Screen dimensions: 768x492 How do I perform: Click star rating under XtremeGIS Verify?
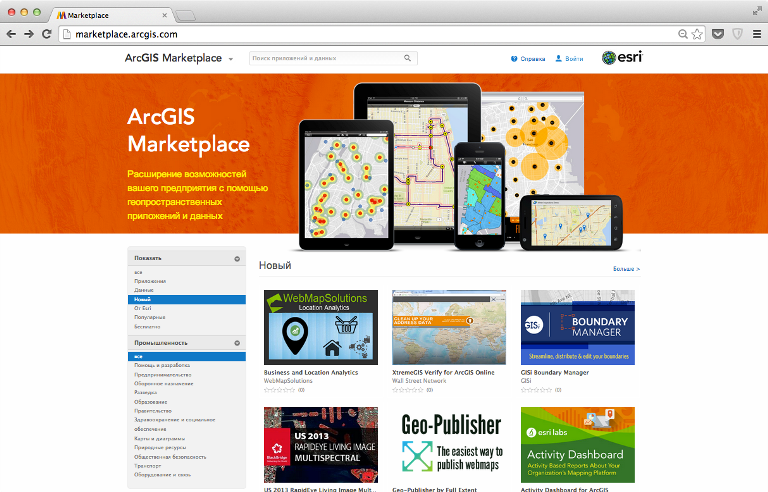[408, 390]
